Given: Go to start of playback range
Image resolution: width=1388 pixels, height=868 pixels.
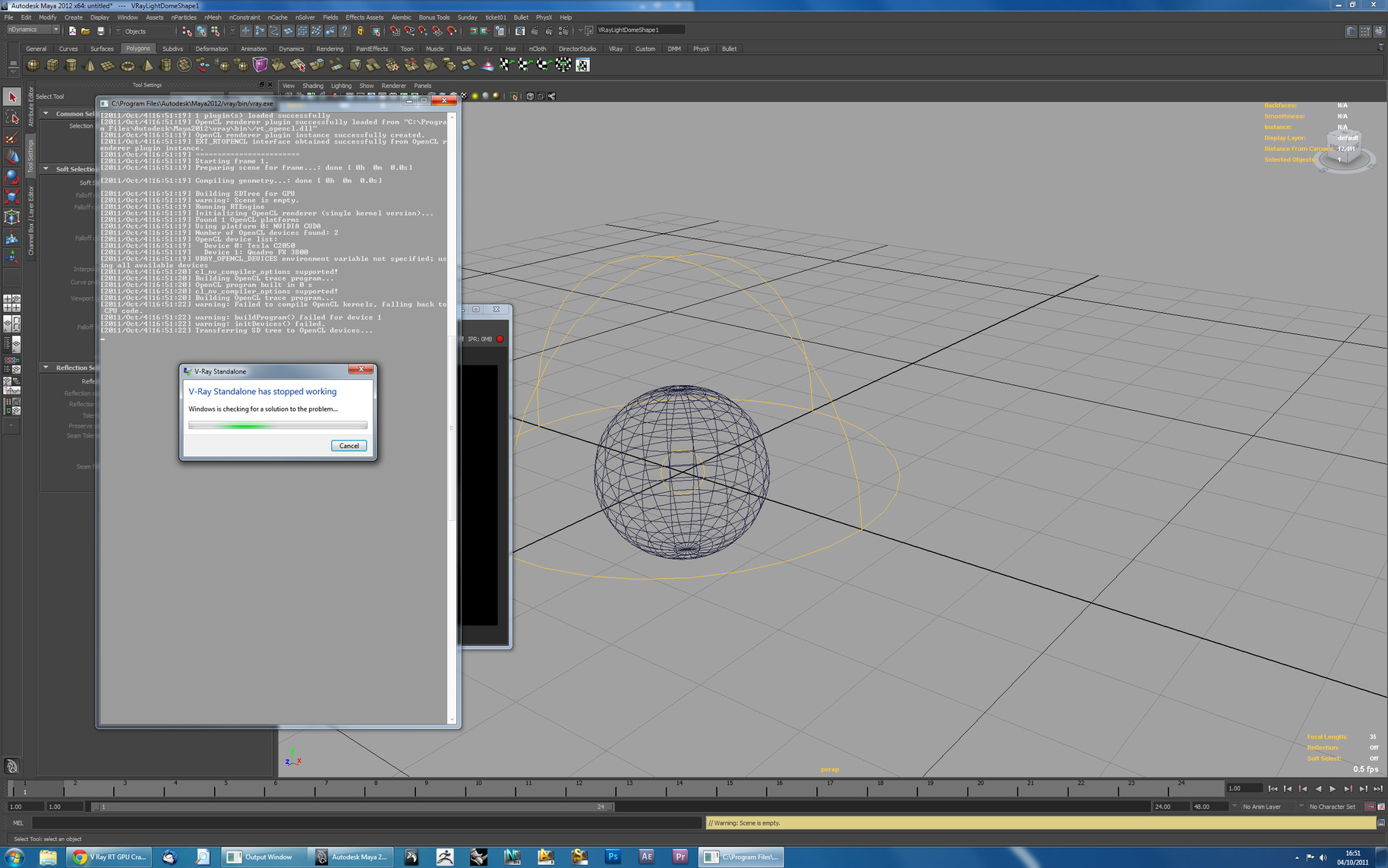Looking at the screenshot, I should tap(1273, 788).
